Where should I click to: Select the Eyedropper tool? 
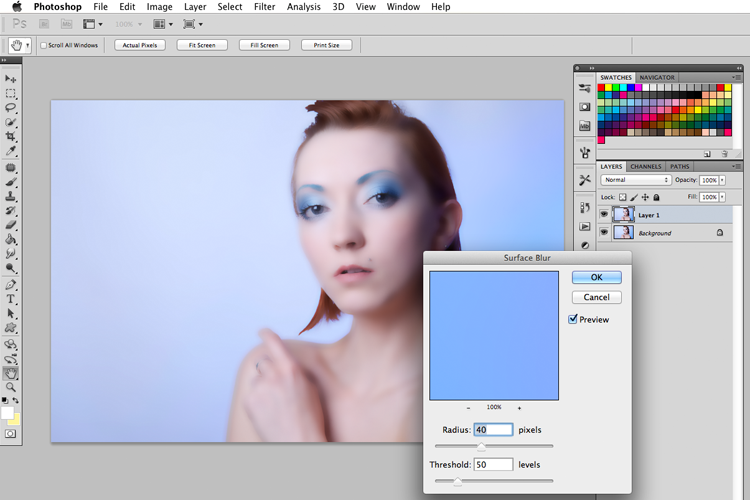pos(11,151)
